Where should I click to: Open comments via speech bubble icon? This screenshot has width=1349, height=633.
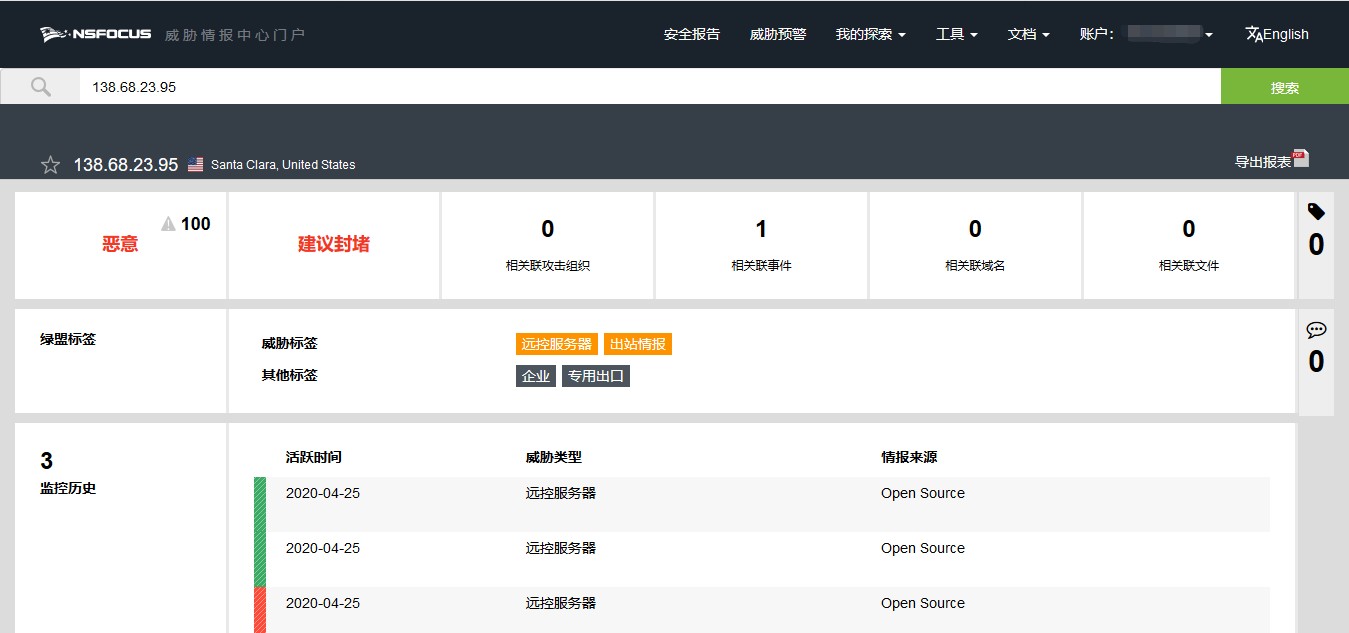(1316, 330)
